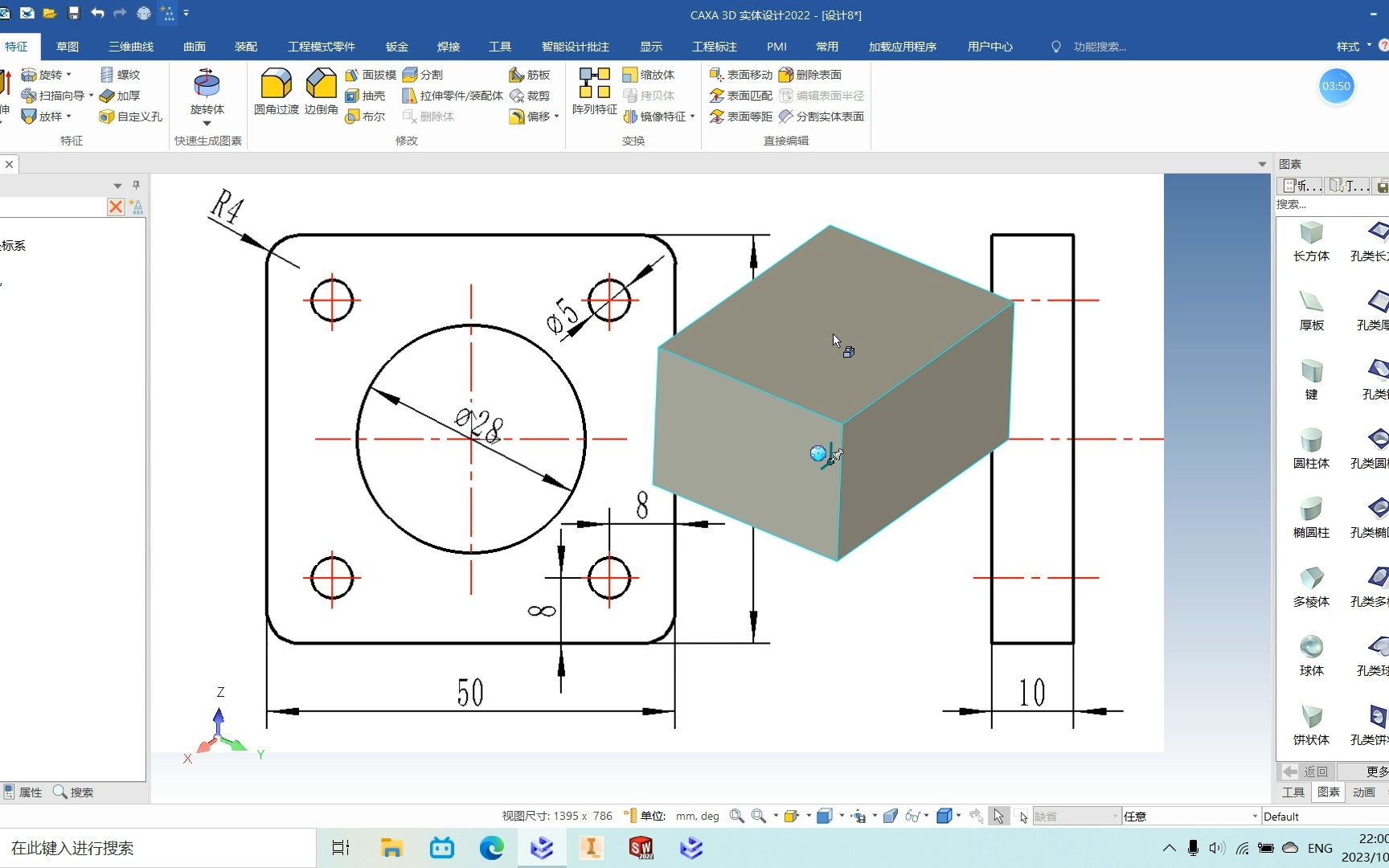Open the 任意 selection filter combo box

click(x=1190, y=816)
